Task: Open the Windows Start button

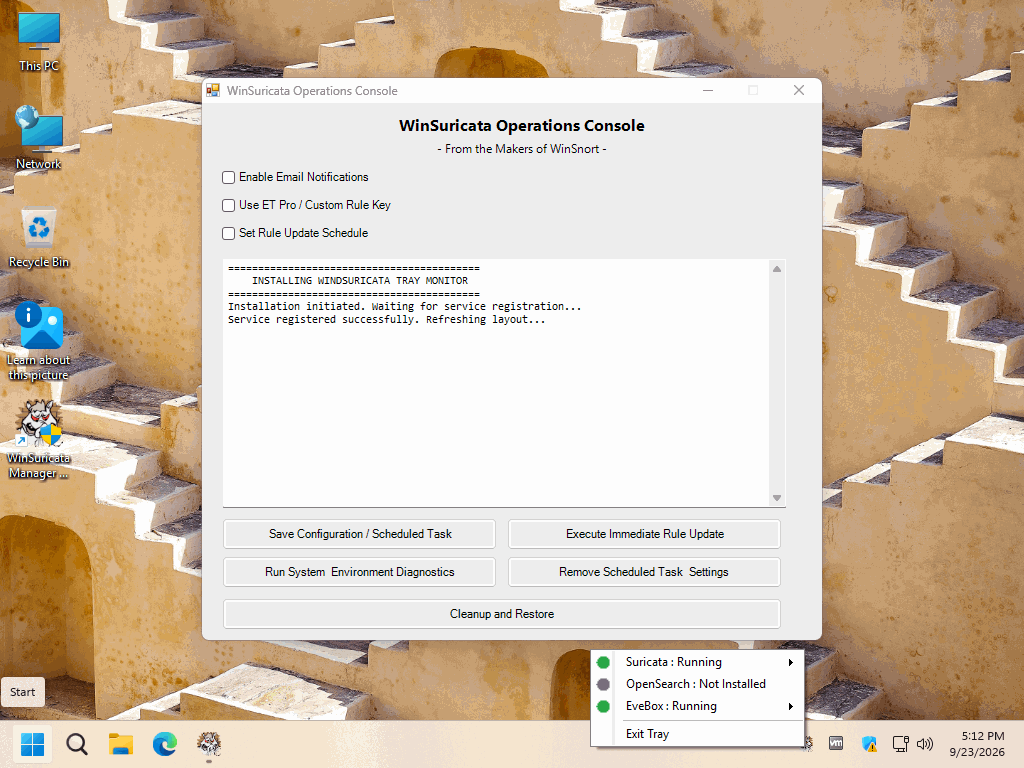Action: 33,744
